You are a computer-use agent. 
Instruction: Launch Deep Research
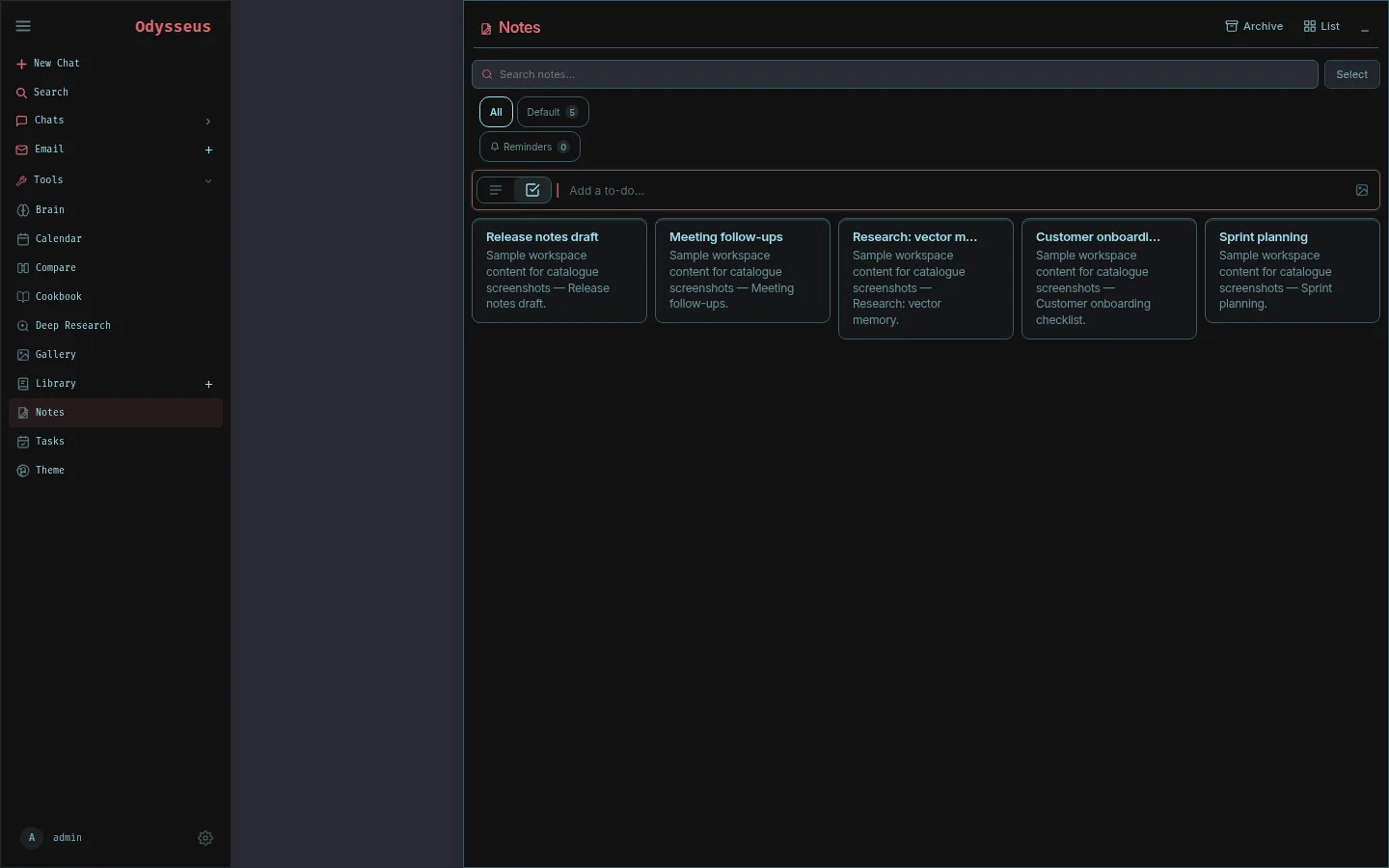116,325
